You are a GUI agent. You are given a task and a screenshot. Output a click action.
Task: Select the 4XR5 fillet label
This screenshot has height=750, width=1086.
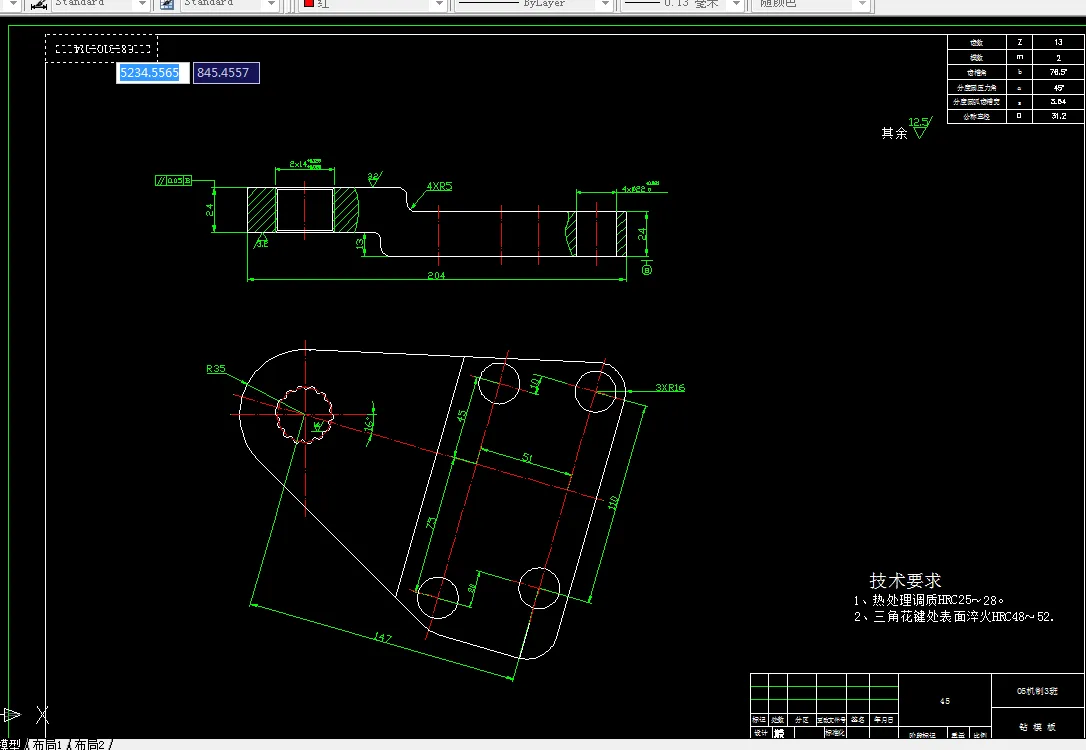(x=439, y=186)
